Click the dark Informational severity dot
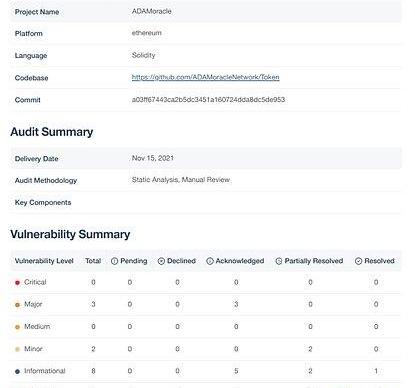This screenshot has width=415, height=388. (18, 371)
